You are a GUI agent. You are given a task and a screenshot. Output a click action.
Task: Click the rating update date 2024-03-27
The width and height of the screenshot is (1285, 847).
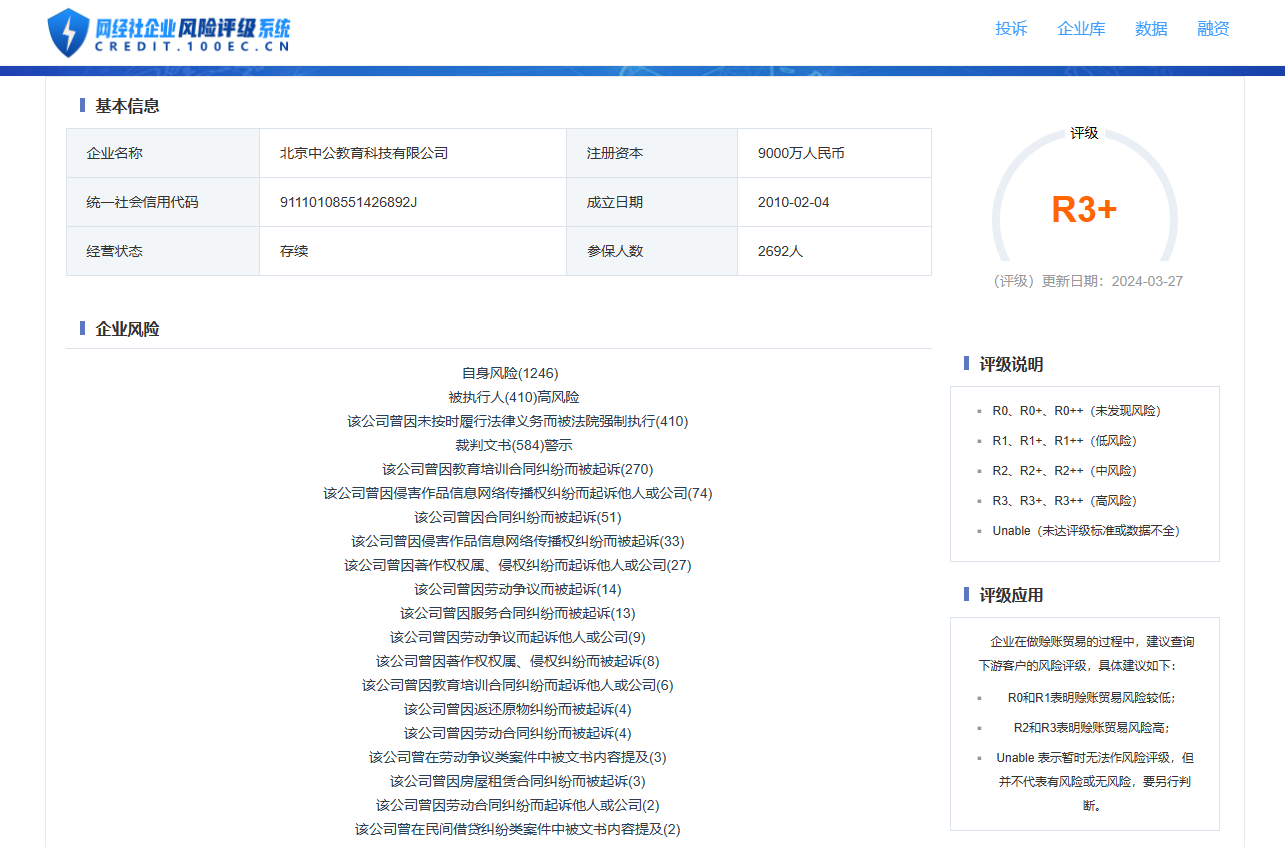point(1148,281)
